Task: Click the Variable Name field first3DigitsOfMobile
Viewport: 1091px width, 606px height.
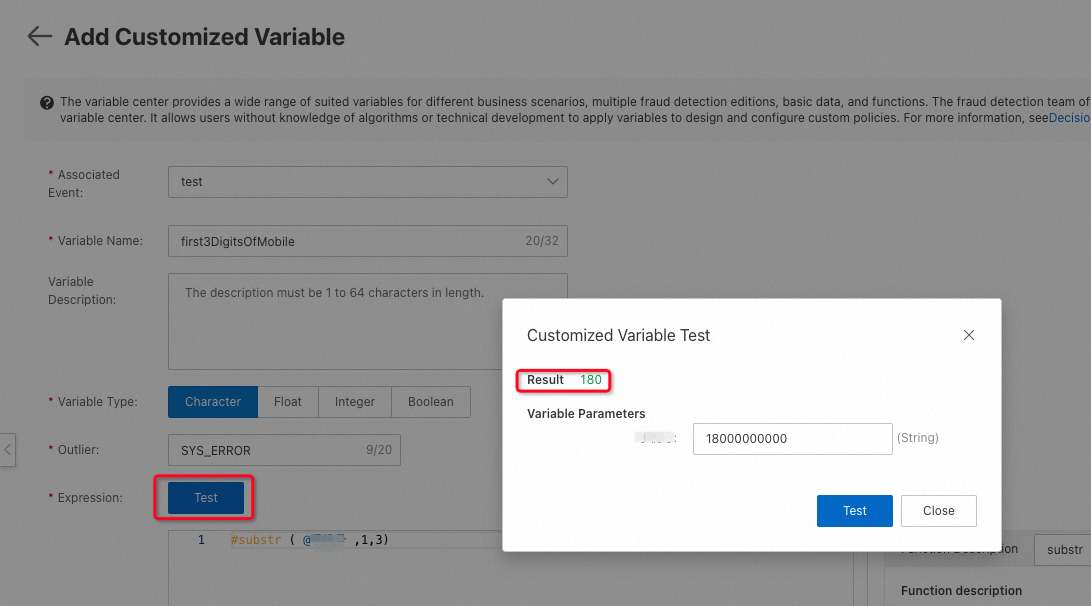Action: tap(367, 241)
